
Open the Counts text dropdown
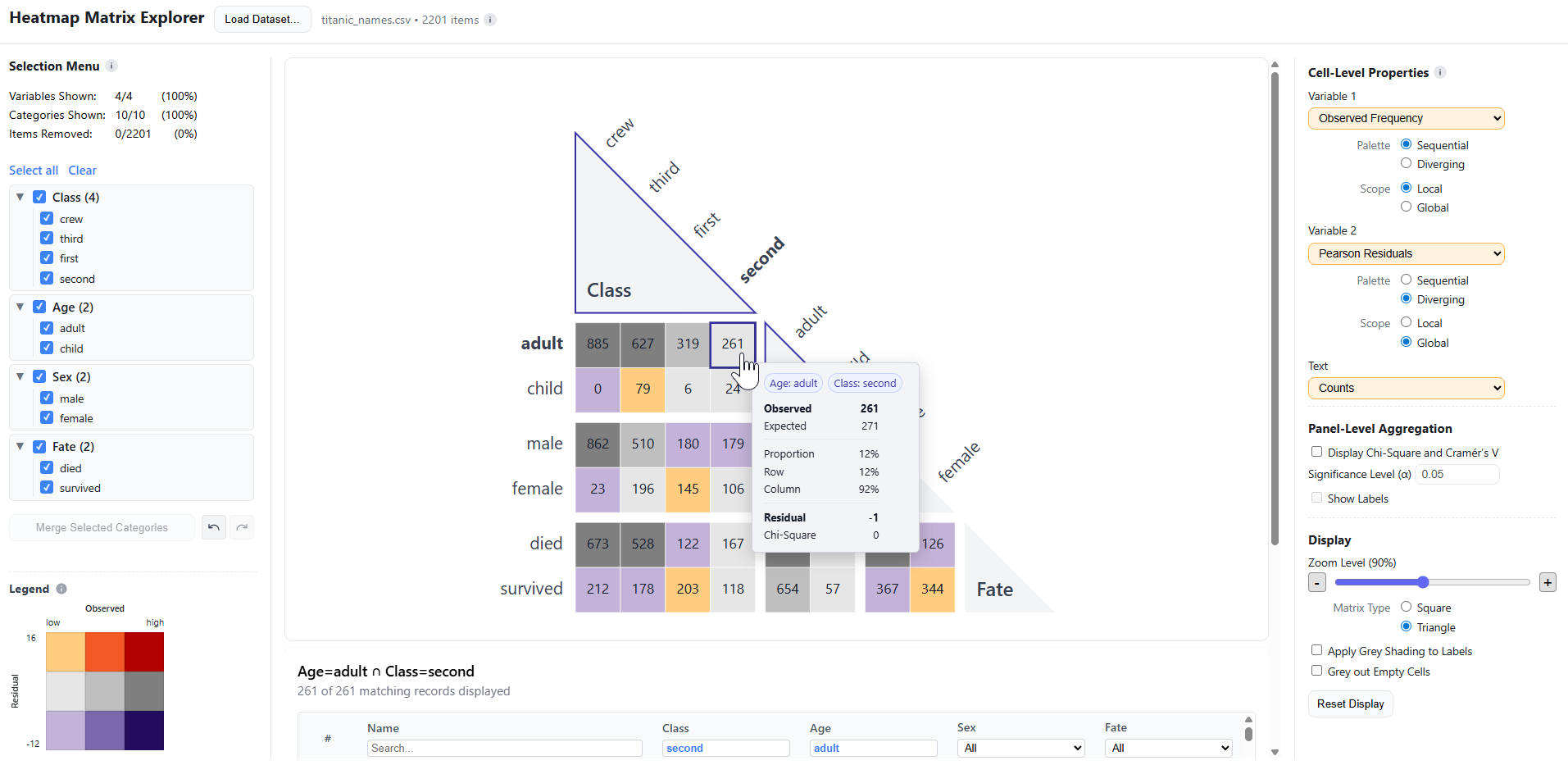(x=1406, y=388)
